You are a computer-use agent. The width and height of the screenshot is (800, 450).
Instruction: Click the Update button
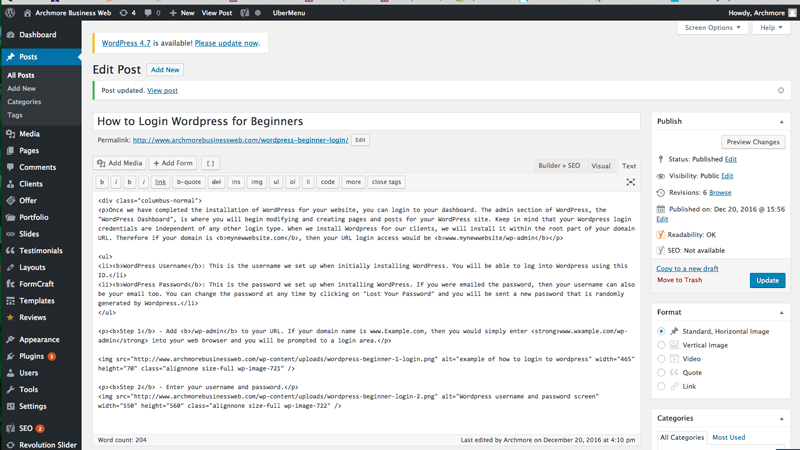[x=767, y=280]
